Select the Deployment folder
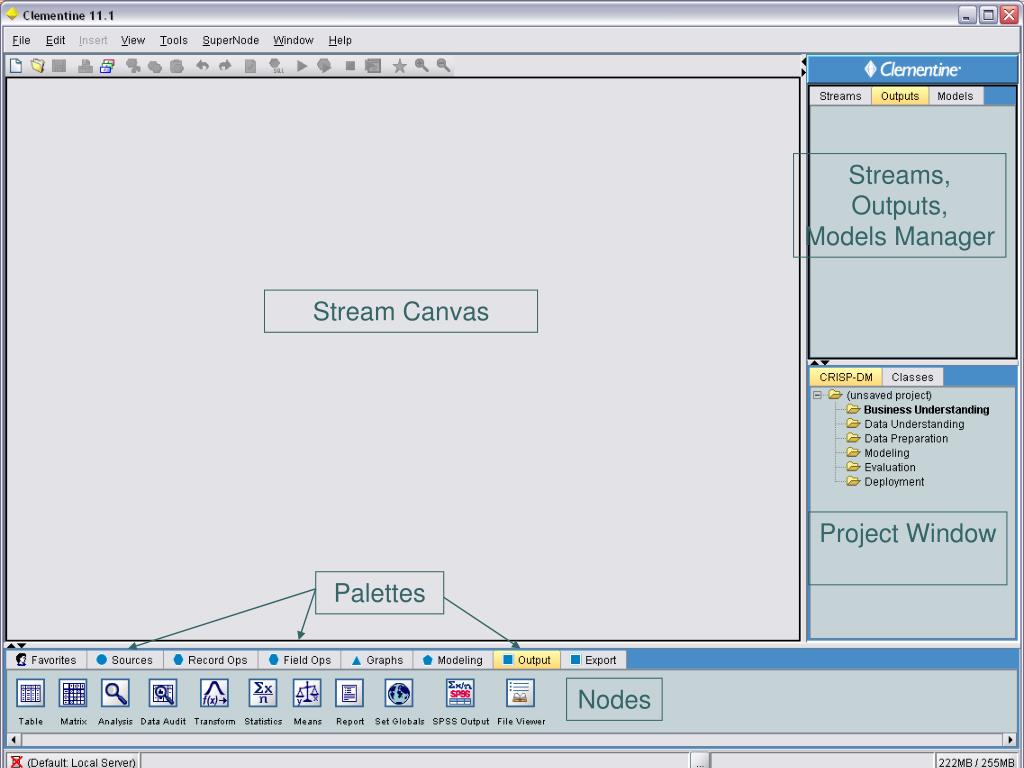Image resolution: width=1024 pixels, height=768 pixels. [x=886, y=481]
